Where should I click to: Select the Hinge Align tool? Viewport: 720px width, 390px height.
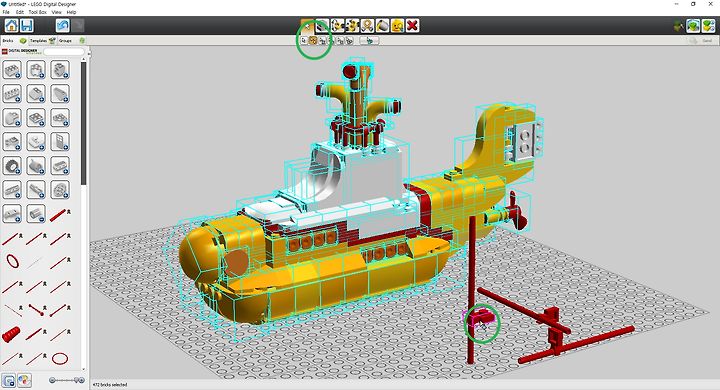(352, 25)
